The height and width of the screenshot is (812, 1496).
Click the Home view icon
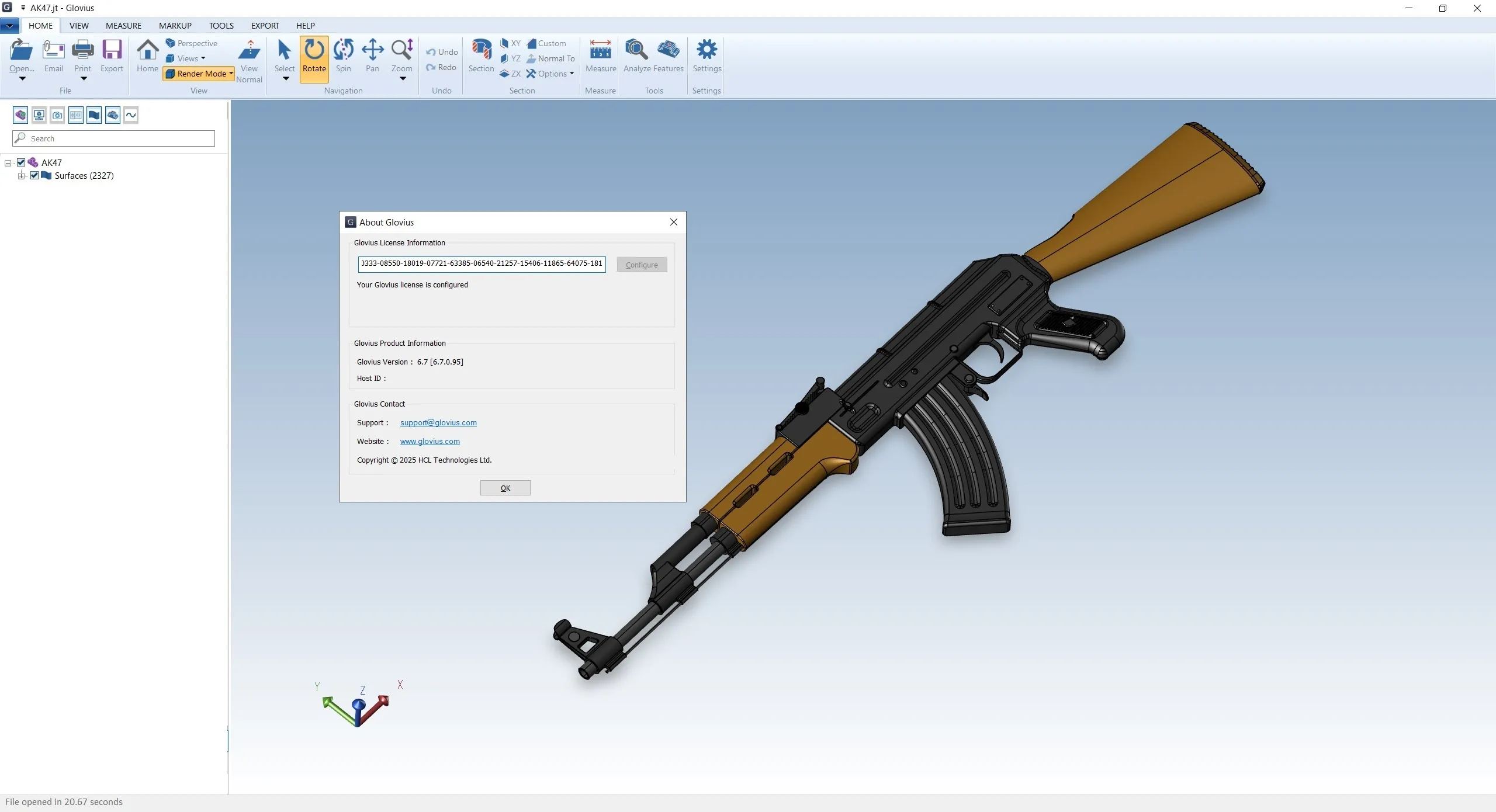point(147,51)
